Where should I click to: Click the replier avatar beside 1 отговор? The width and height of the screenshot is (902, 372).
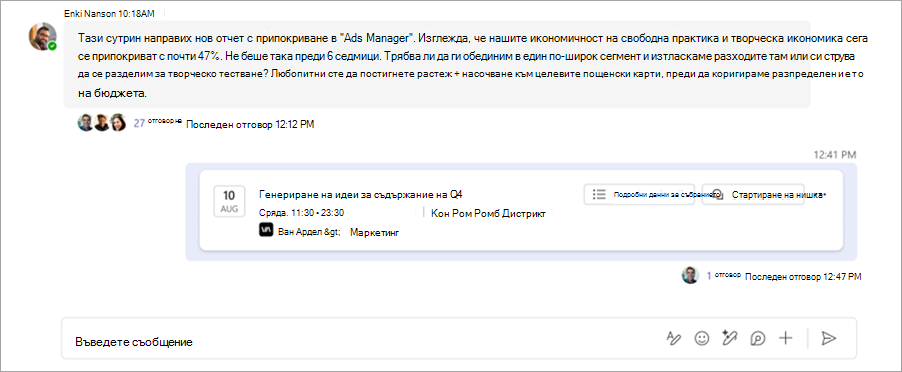pyautogui.click(x=690, y=275)
